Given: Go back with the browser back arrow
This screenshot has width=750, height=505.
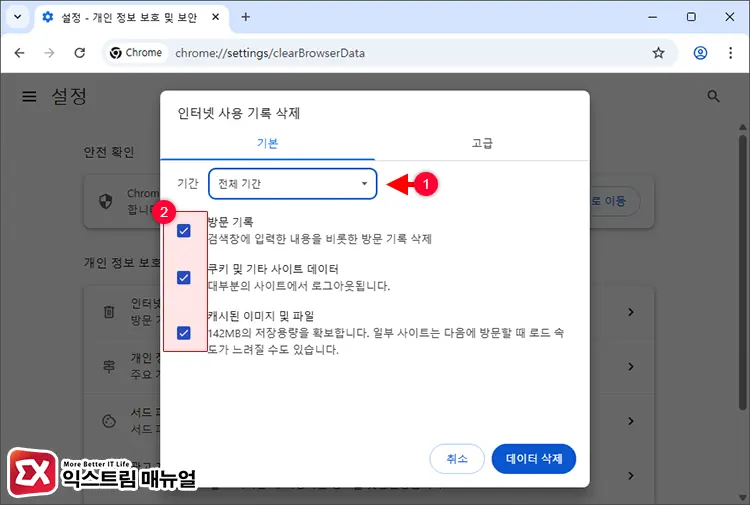Looking at the screenshot, I should point(20,53).
